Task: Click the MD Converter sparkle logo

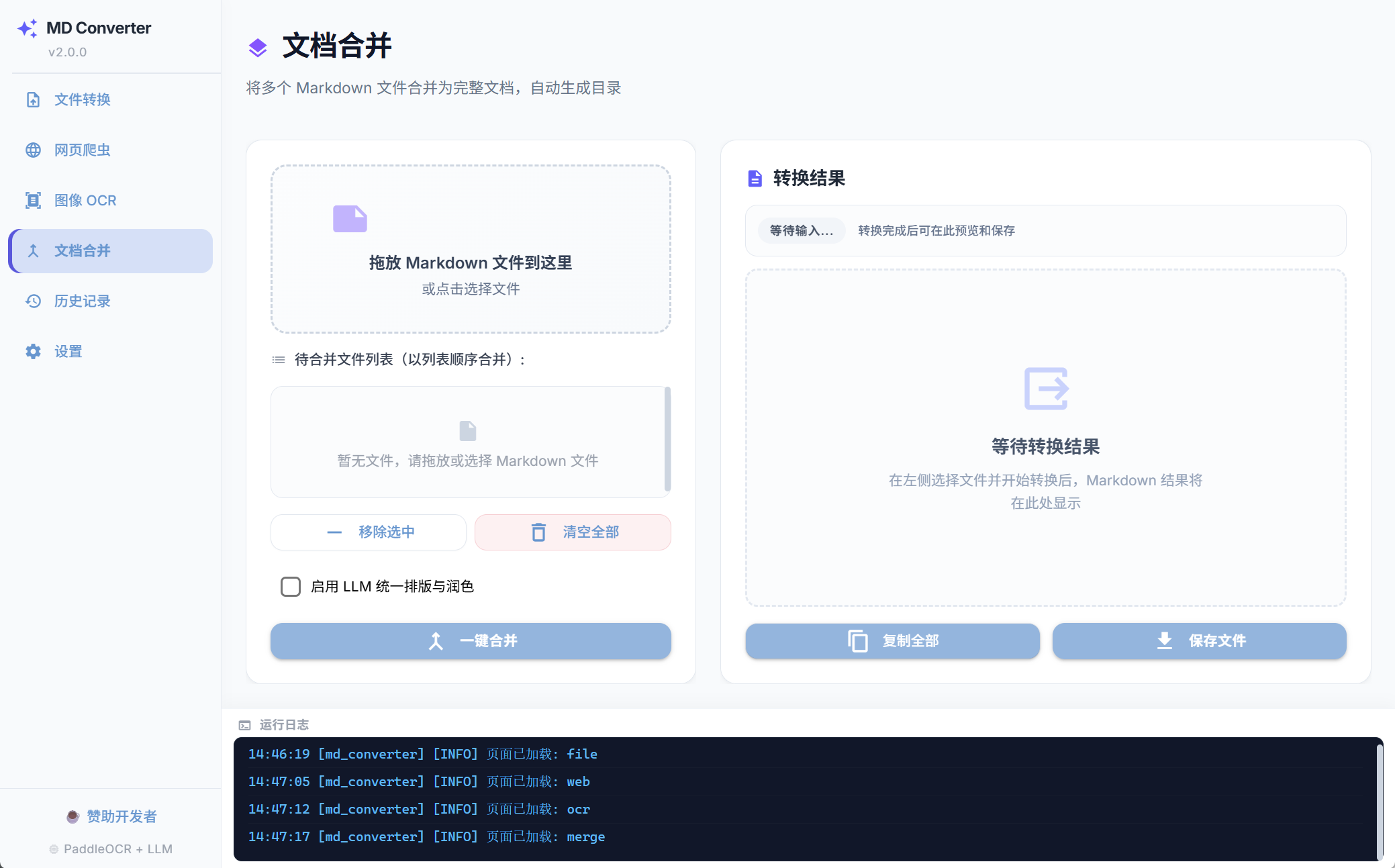Action: tap(26, 28)
